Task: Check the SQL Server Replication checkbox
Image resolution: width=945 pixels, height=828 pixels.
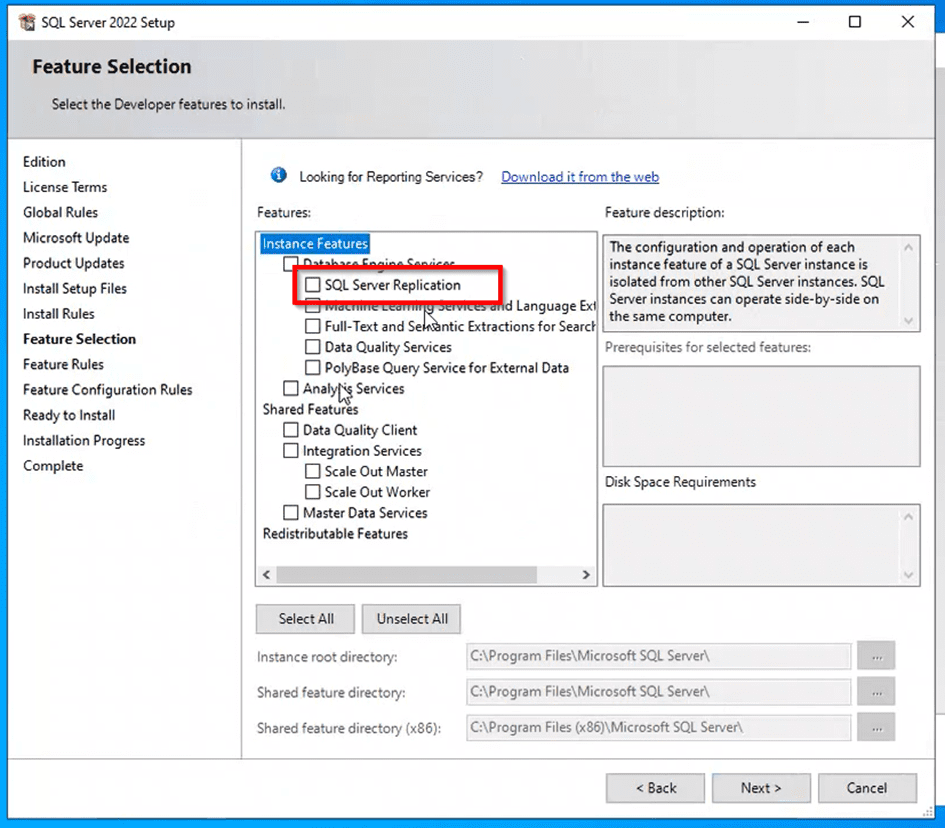Action: pos(312,284)
